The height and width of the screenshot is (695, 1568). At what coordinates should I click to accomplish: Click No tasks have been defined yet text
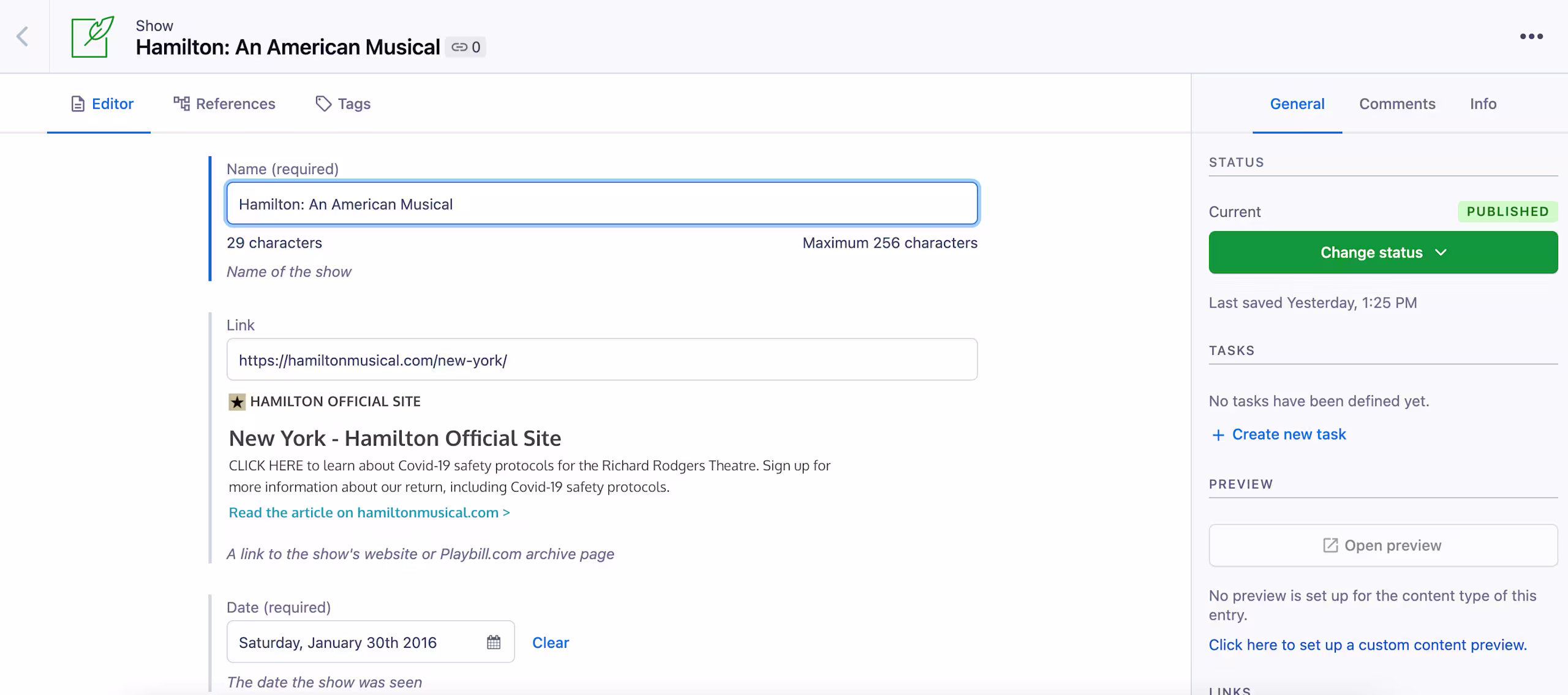click(1319, 401)
